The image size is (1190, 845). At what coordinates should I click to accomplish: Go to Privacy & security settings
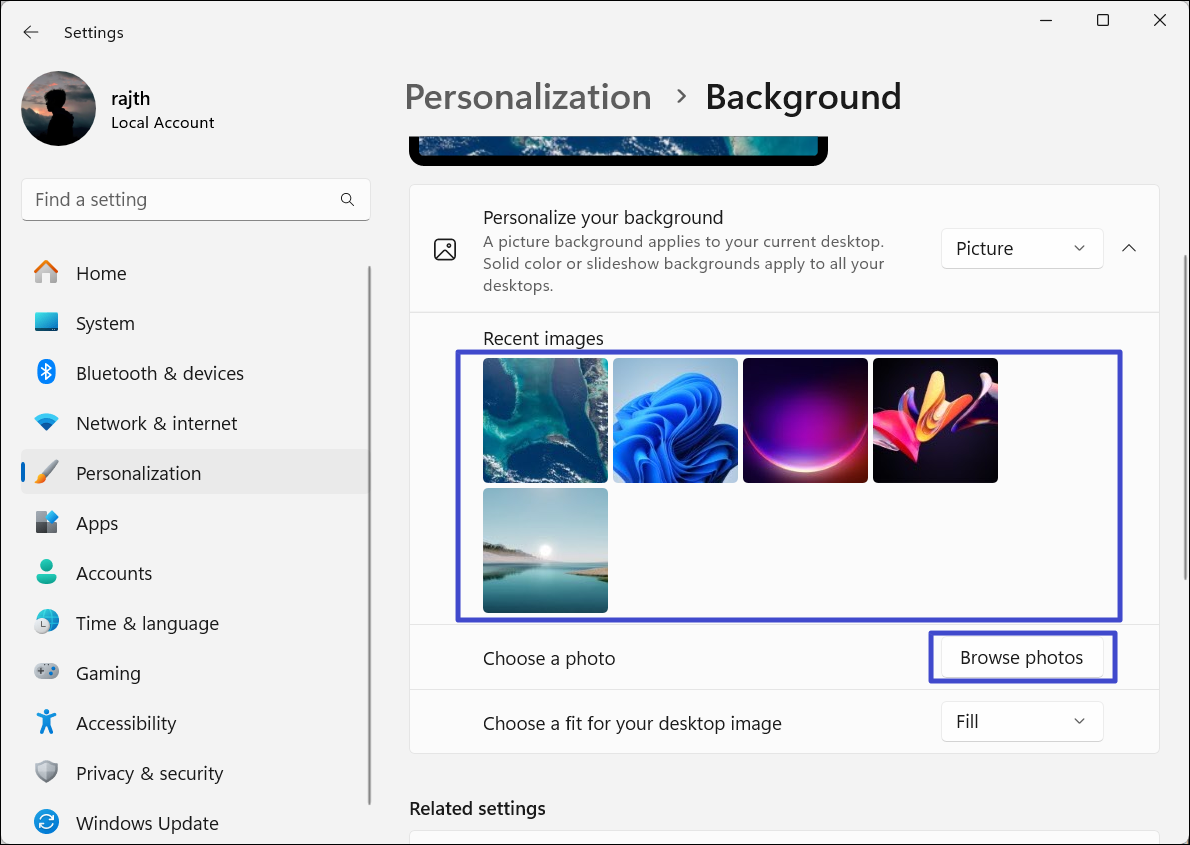tap(149, 773)
